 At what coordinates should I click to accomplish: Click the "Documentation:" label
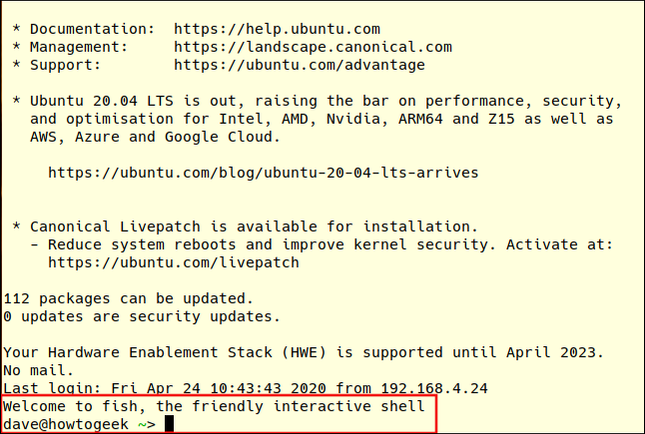84,28
